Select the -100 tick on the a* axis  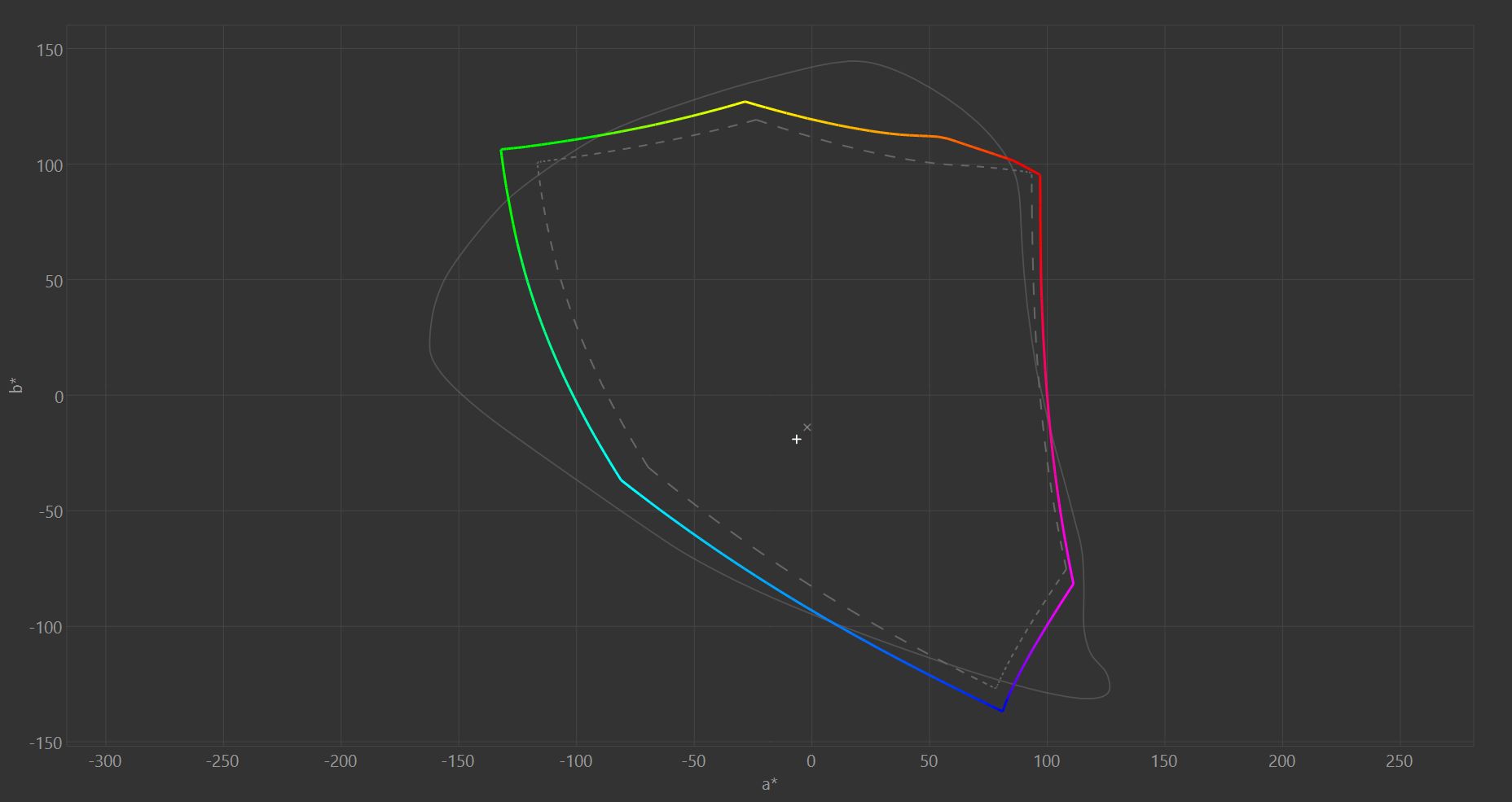coord(575,761)
